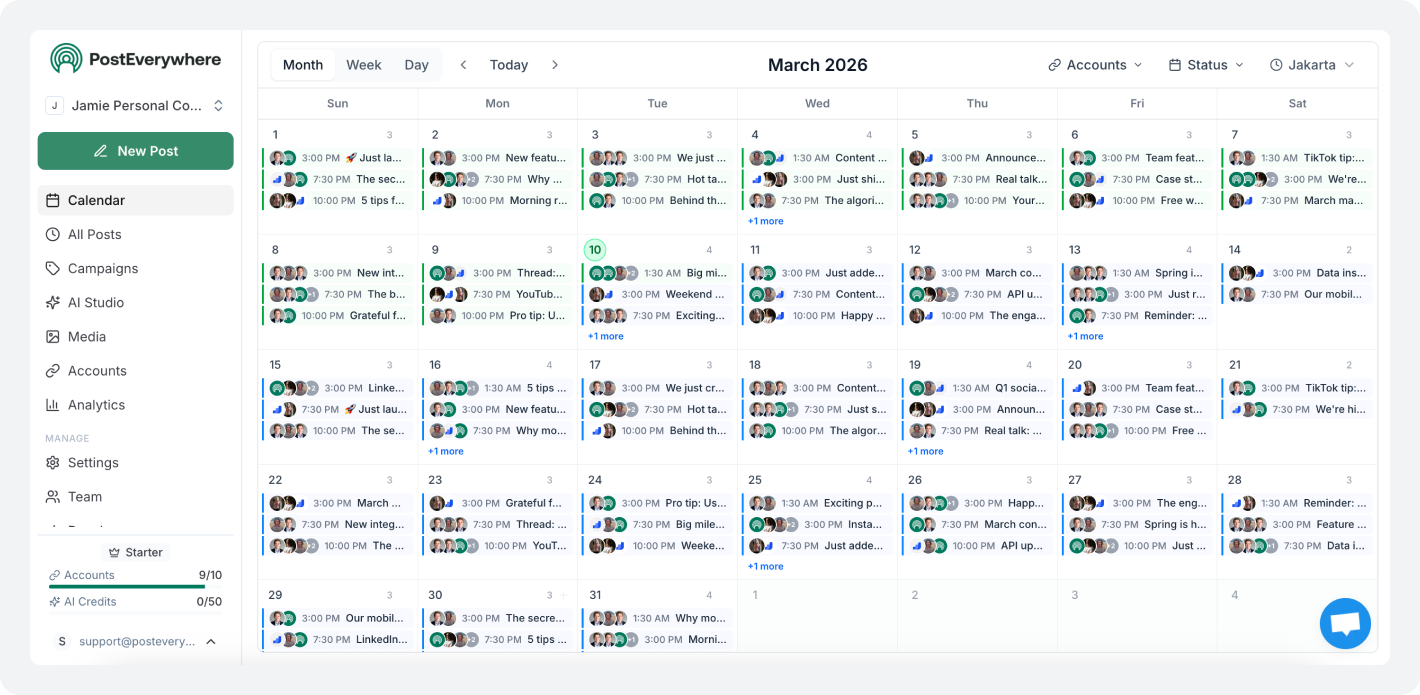1420x695 pixels.
Task: Click the Settings gear icon
Action: (53, 463)
